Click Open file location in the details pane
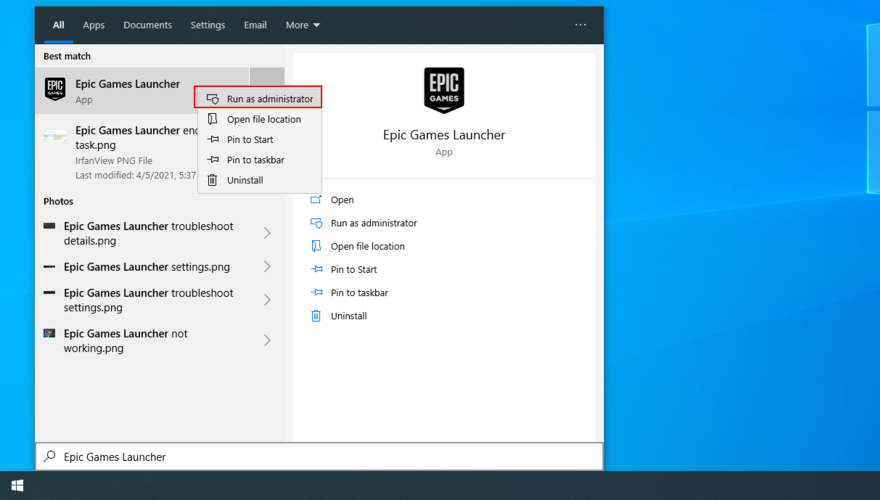 [368, 246]
